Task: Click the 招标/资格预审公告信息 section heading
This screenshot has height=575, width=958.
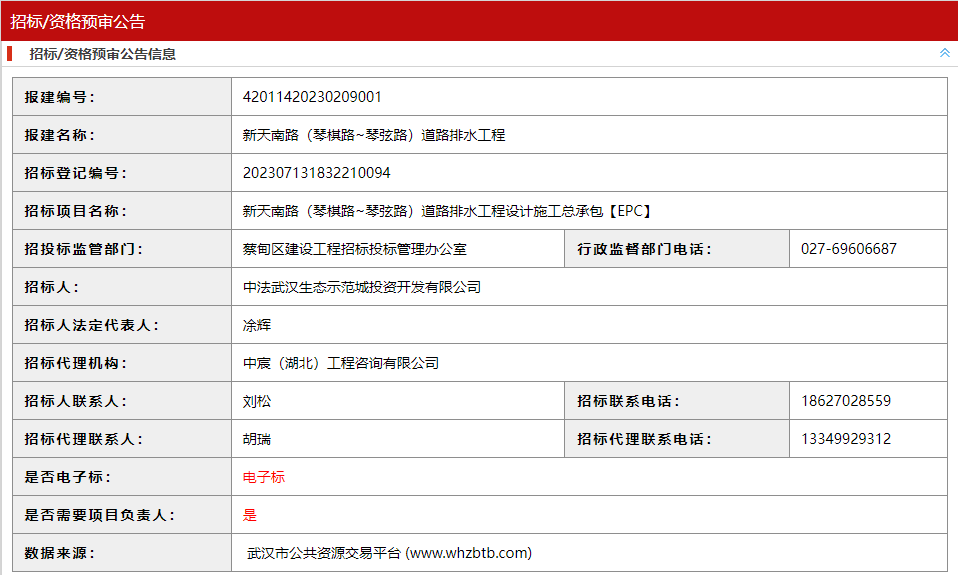Action: (x=103, y=54)
